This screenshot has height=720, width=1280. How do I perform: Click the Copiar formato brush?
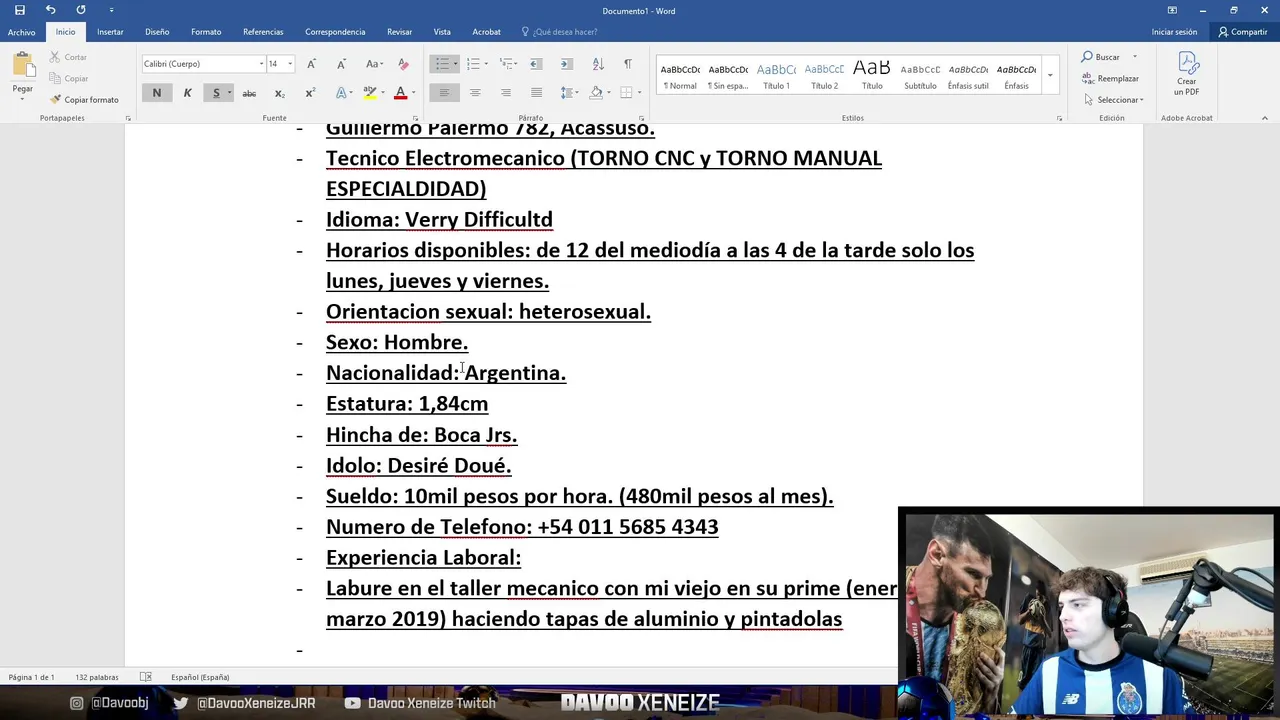tap(84, 100)
